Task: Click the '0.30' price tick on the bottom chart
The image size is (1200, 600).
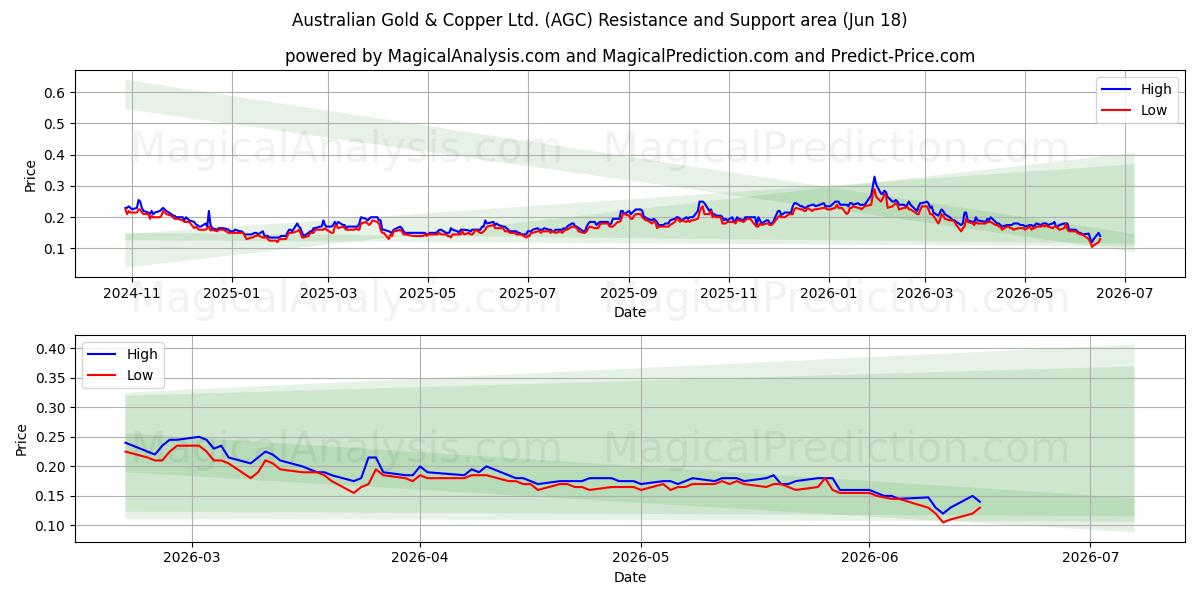Action: [52, 408]
